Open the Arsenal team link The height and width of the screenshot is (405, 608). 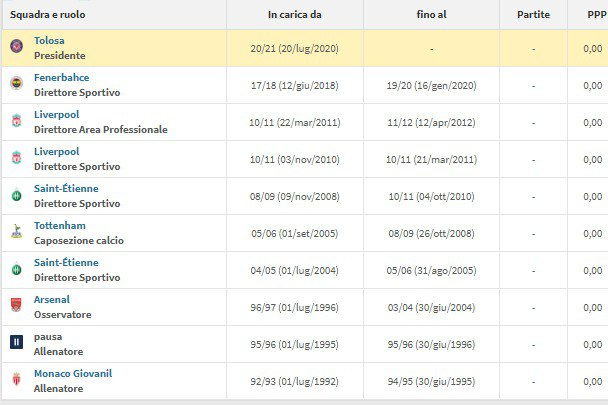52,299
